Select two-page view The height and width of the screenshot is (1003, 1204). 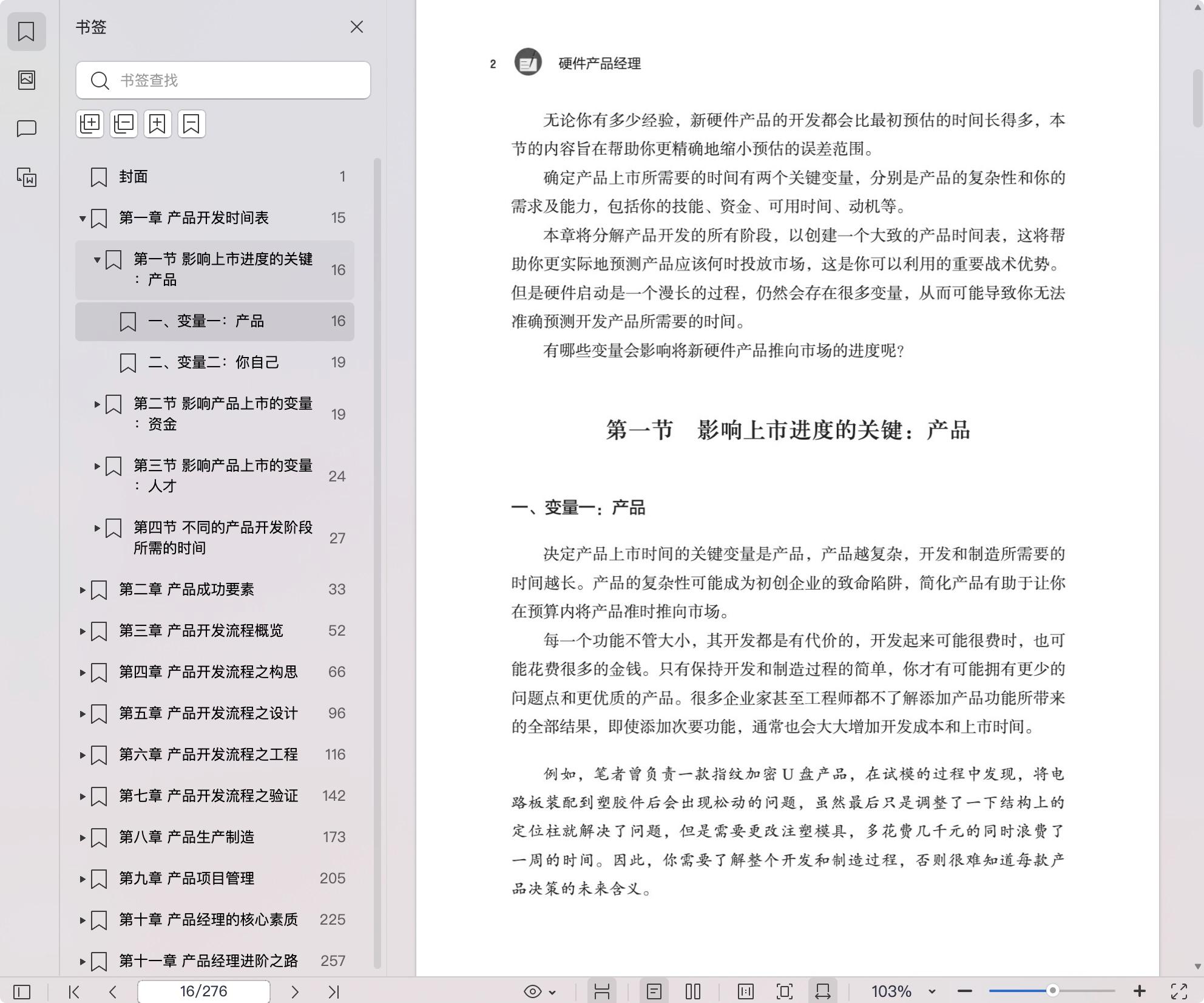tap(693, 992)
